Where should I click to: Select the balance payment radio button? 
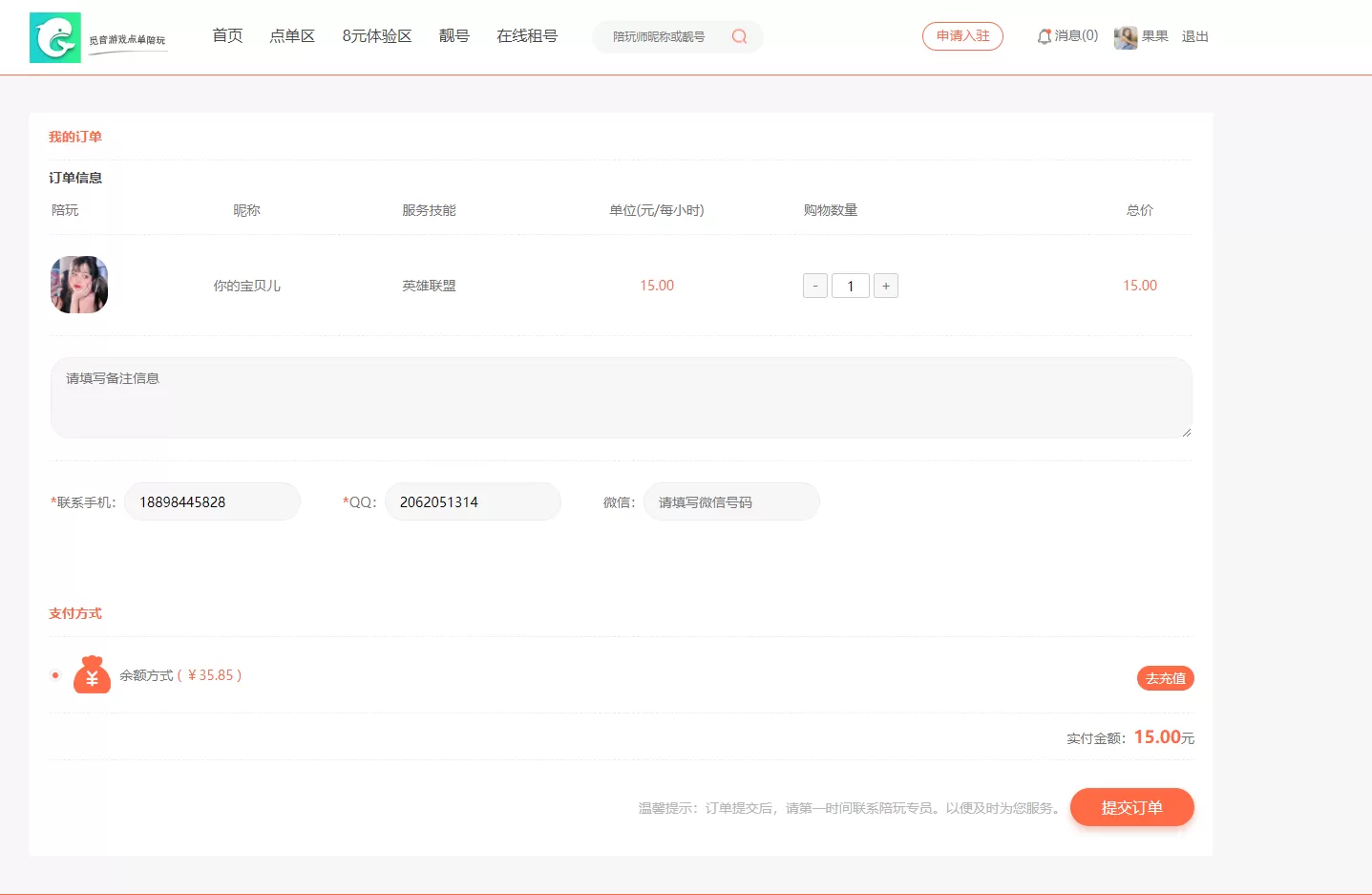pyautogui.click(x=55, y=675)
